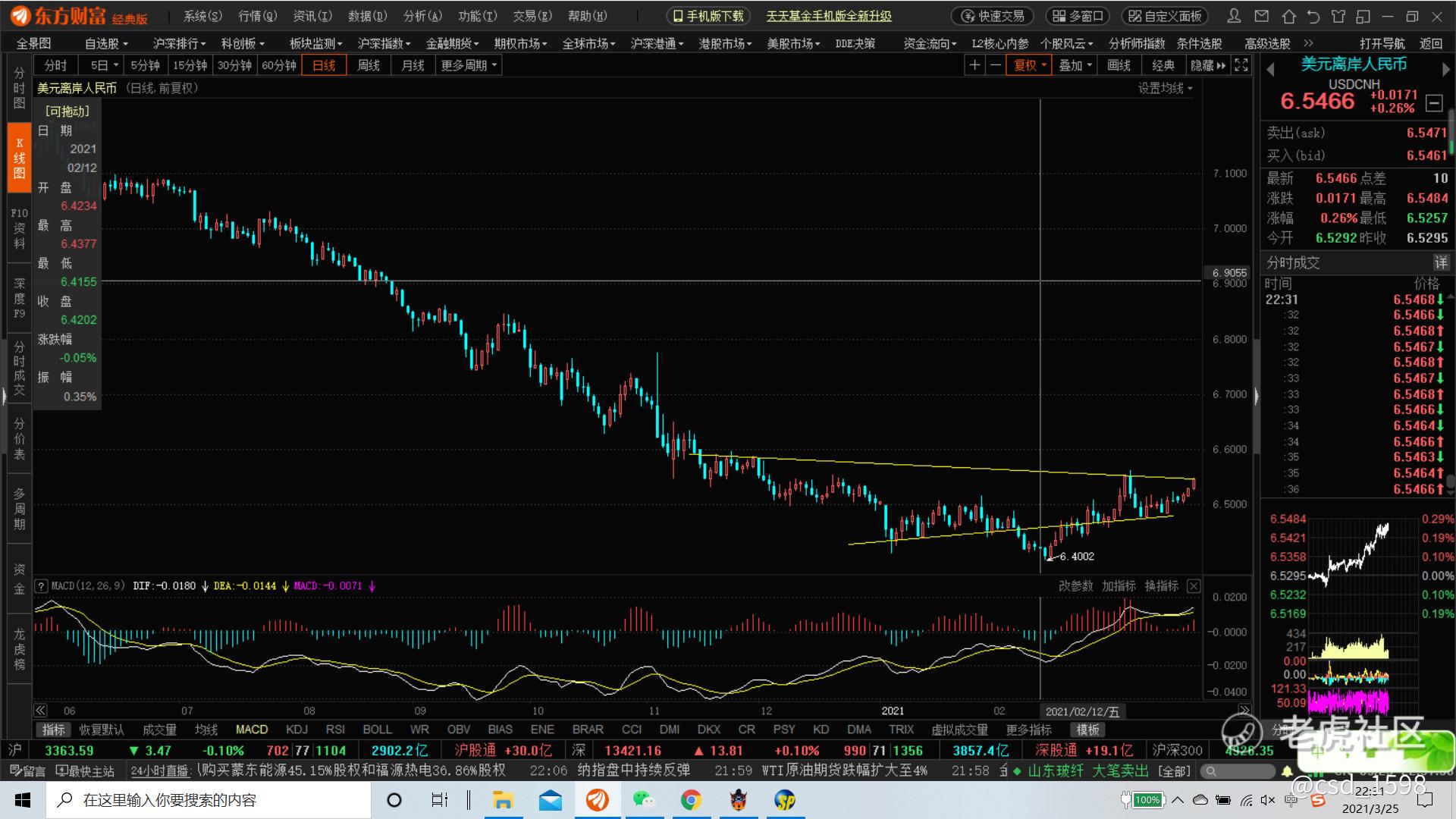This screenshot has width=1456, height=819.
Task: Switch to 30分钟 chart period
Action: [234, 65]
